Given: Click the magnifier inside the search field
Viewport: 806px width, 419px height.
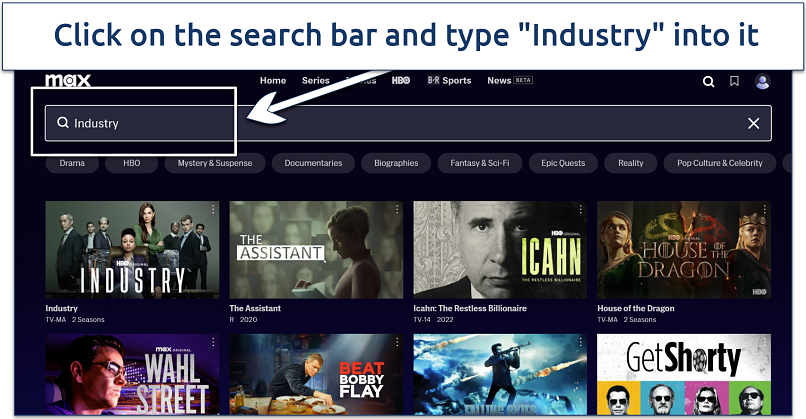Looking at the screenshot, I should (x=63, y=122).
